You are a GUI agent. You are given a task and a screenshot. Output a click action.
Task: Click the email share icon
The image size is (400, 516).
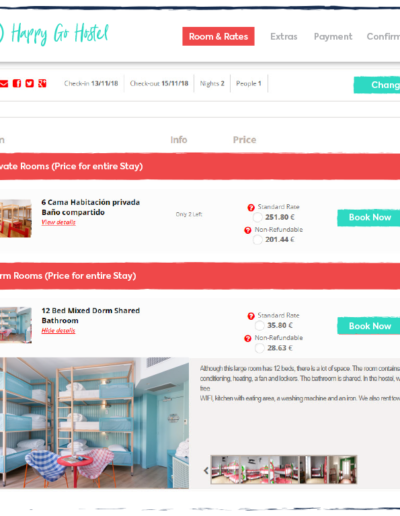pyautogui.click(x=3, y=83)
